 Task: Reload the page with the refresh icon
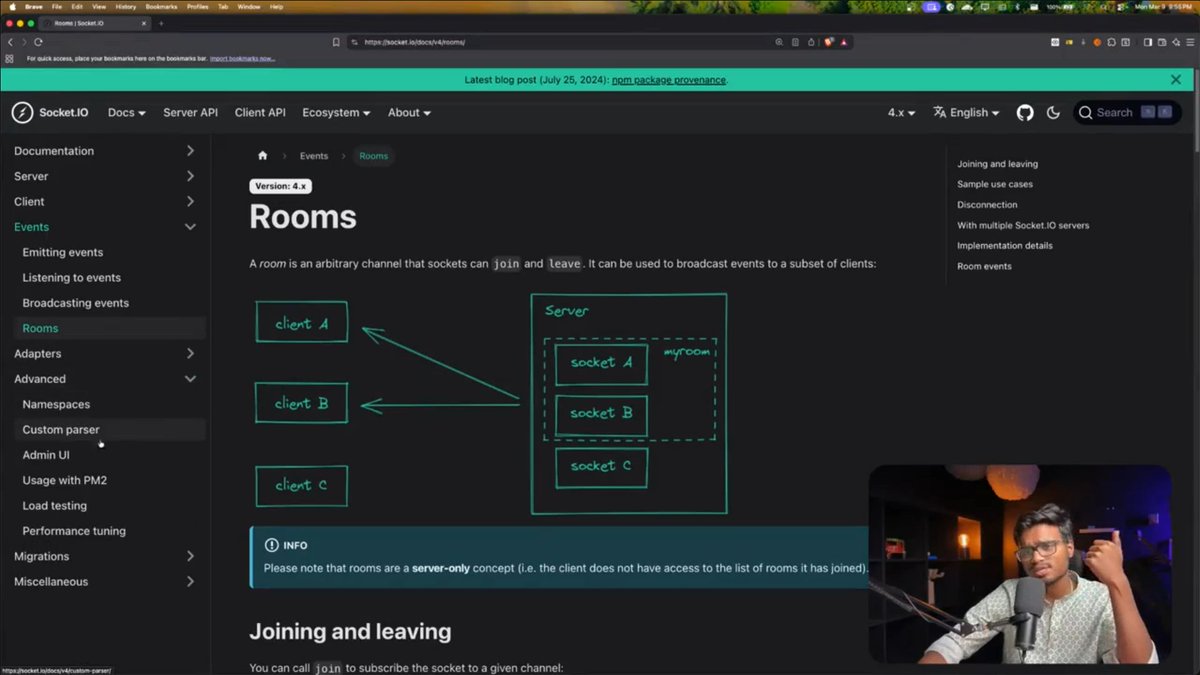tap(38, 42)
